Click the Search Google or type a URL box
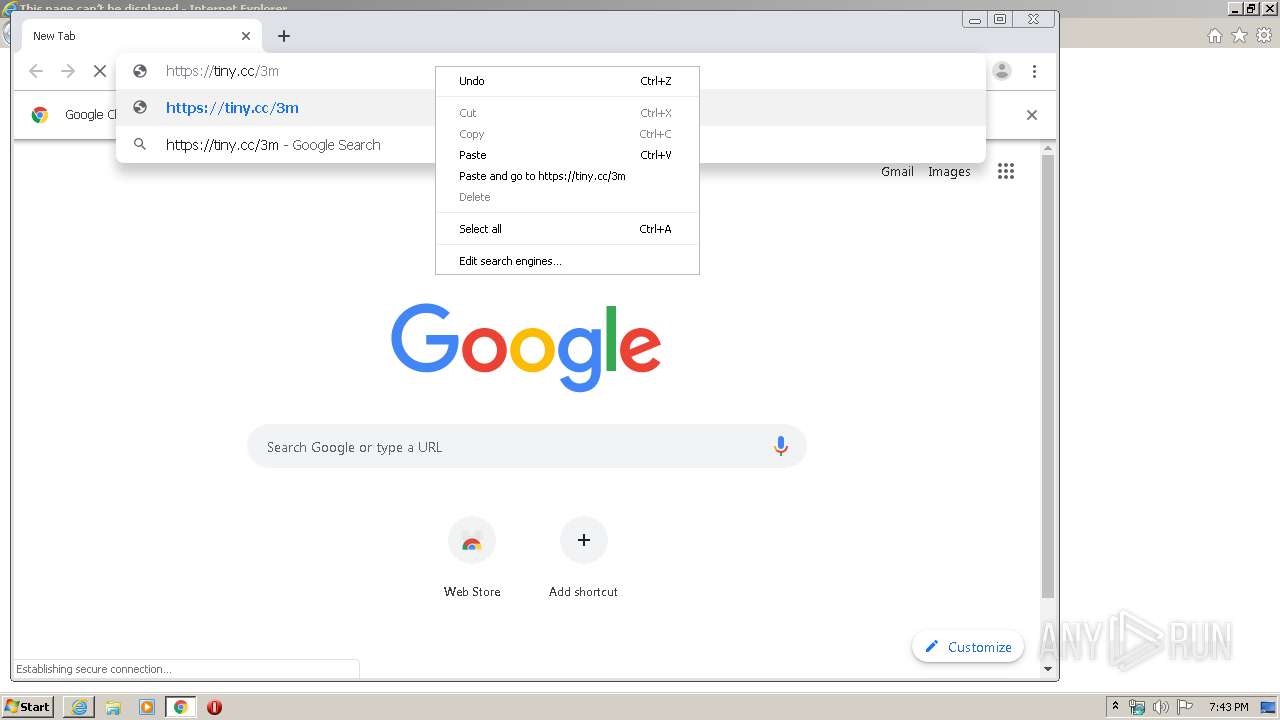1280x720 pixels. click(x=527, y=447)
